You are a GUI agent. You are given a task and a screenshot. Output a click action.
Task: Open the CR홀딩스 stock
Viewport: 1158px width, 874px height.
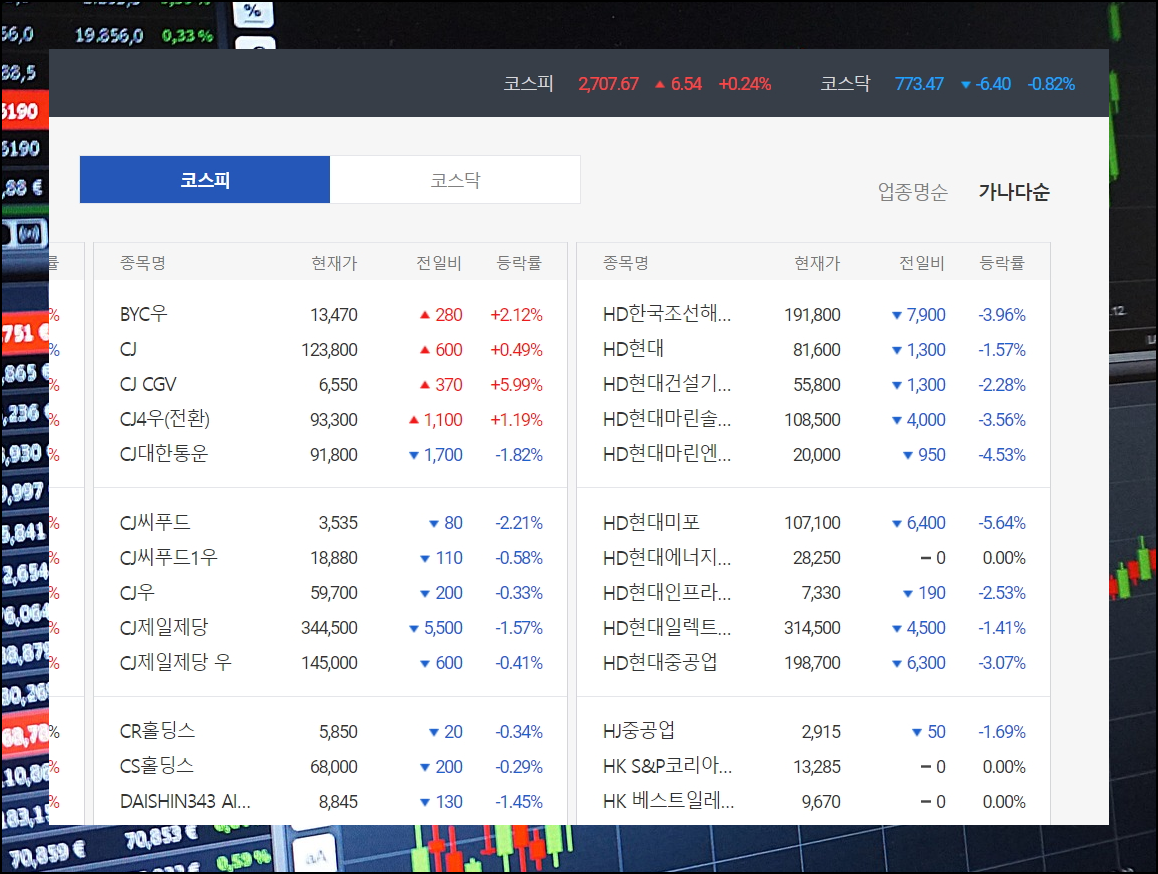coord(157,731)
